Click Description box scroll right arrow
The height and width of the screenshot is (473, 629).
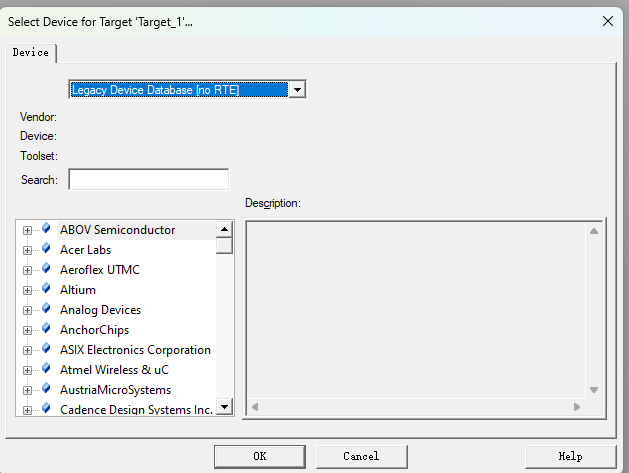coord(577,407)
